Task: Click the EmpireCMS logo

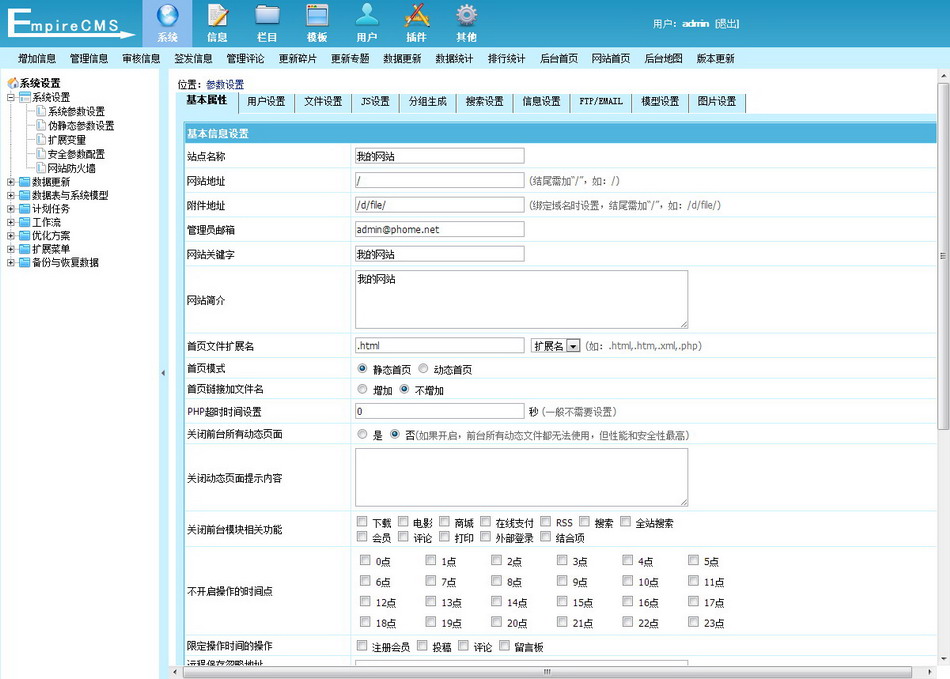Action: coord(70,23)
